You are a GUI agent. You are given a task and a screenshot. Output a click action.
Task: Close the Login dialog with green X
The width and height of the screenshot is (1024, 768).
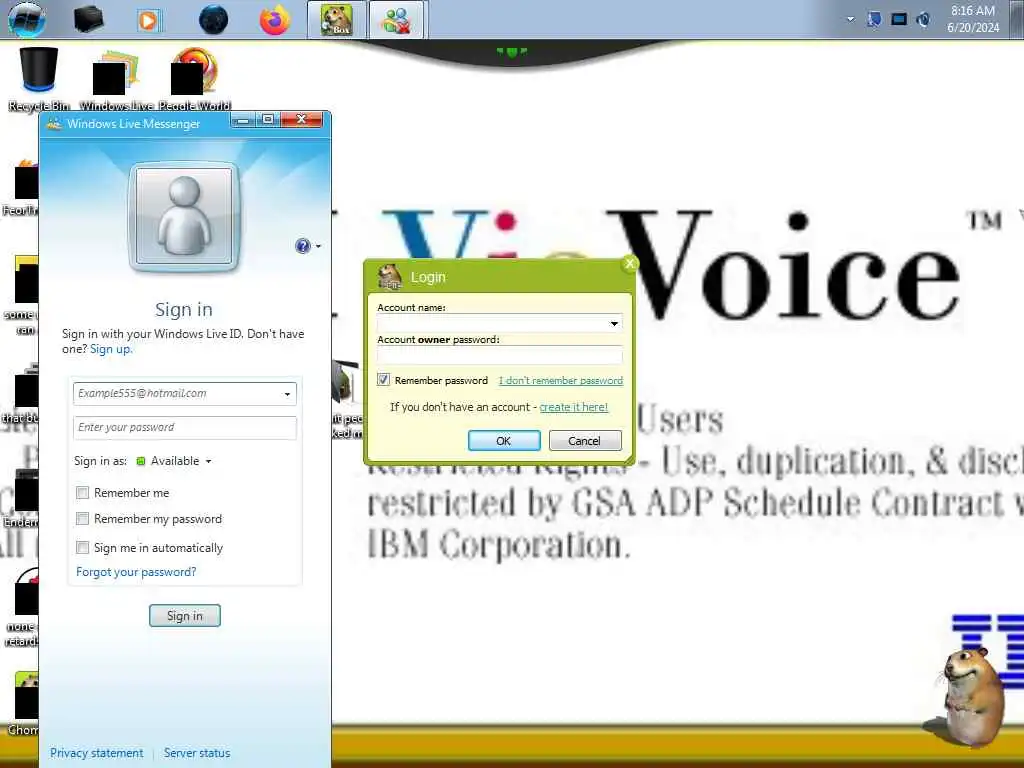tap(629, 264)
